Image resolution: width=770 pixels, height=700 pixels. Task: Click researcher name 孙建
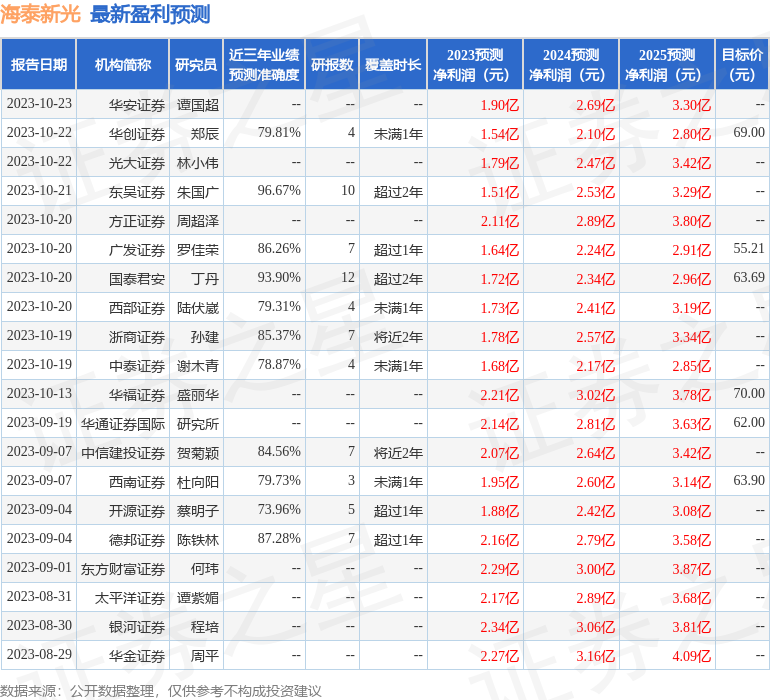coord(204,337)
